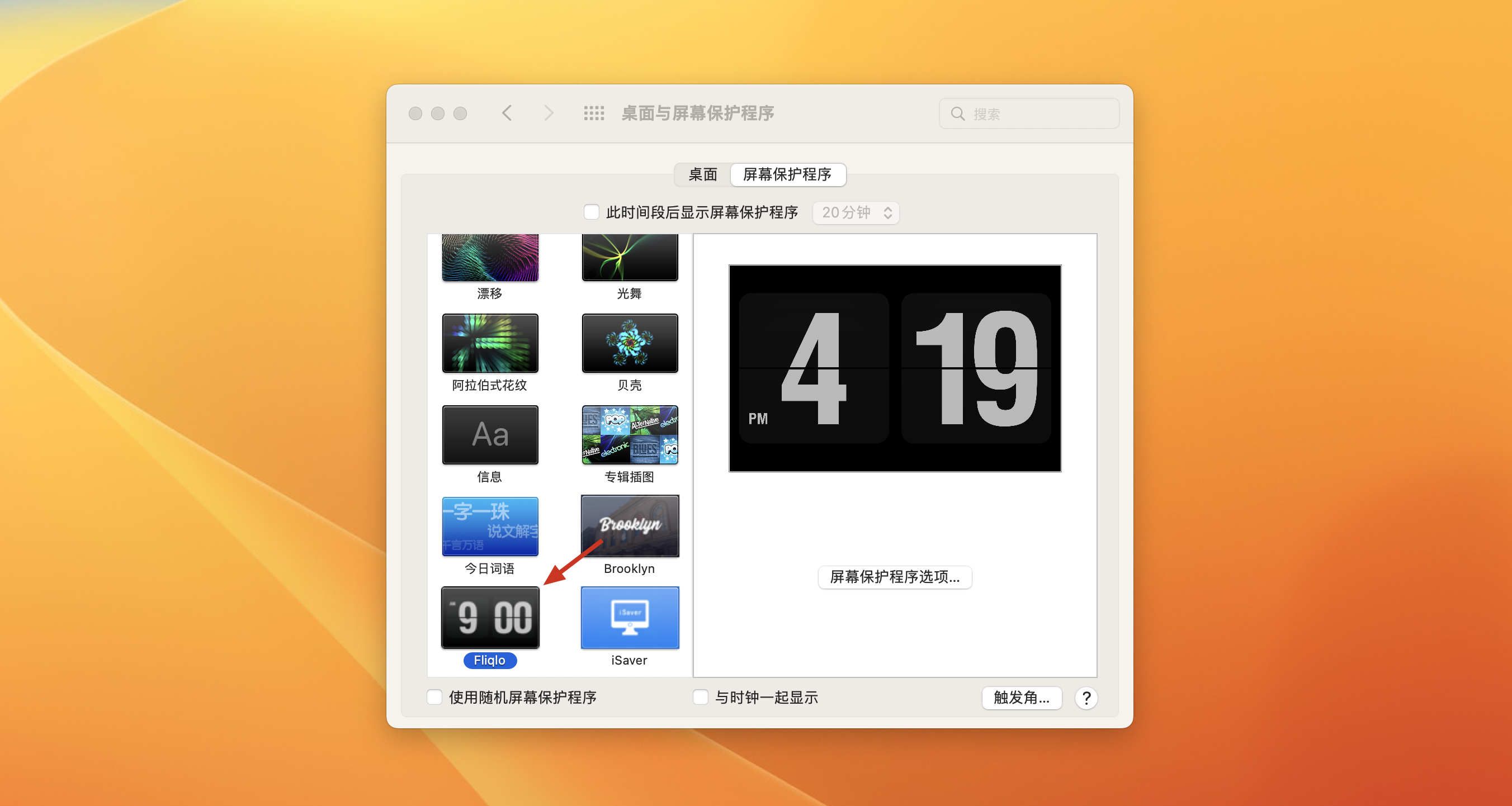
Task: Choose the Brooklyn screensaver thumbnail
Action: [x=629, y=525]
